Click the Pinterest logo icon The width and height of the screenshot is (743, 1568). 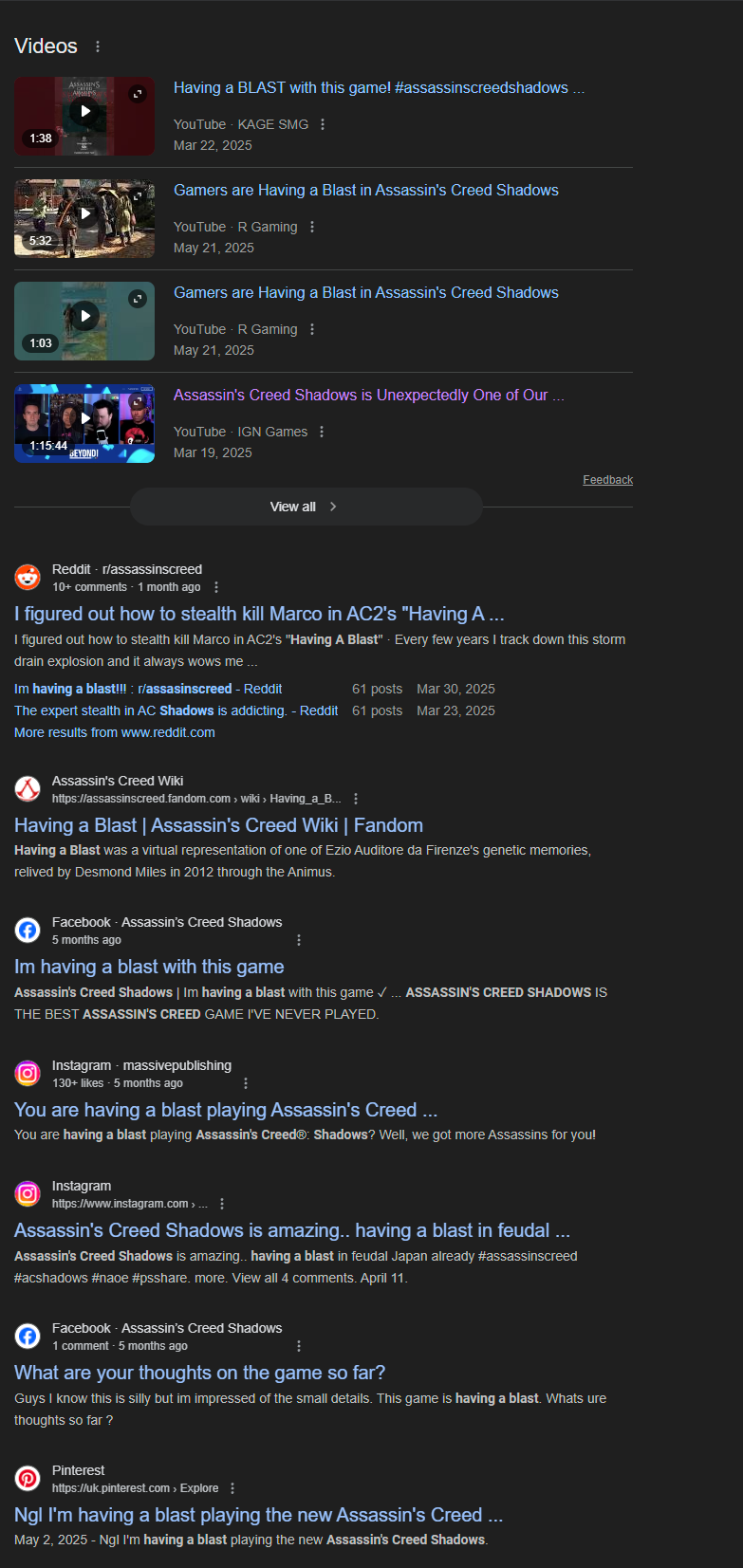point(28,1478)
